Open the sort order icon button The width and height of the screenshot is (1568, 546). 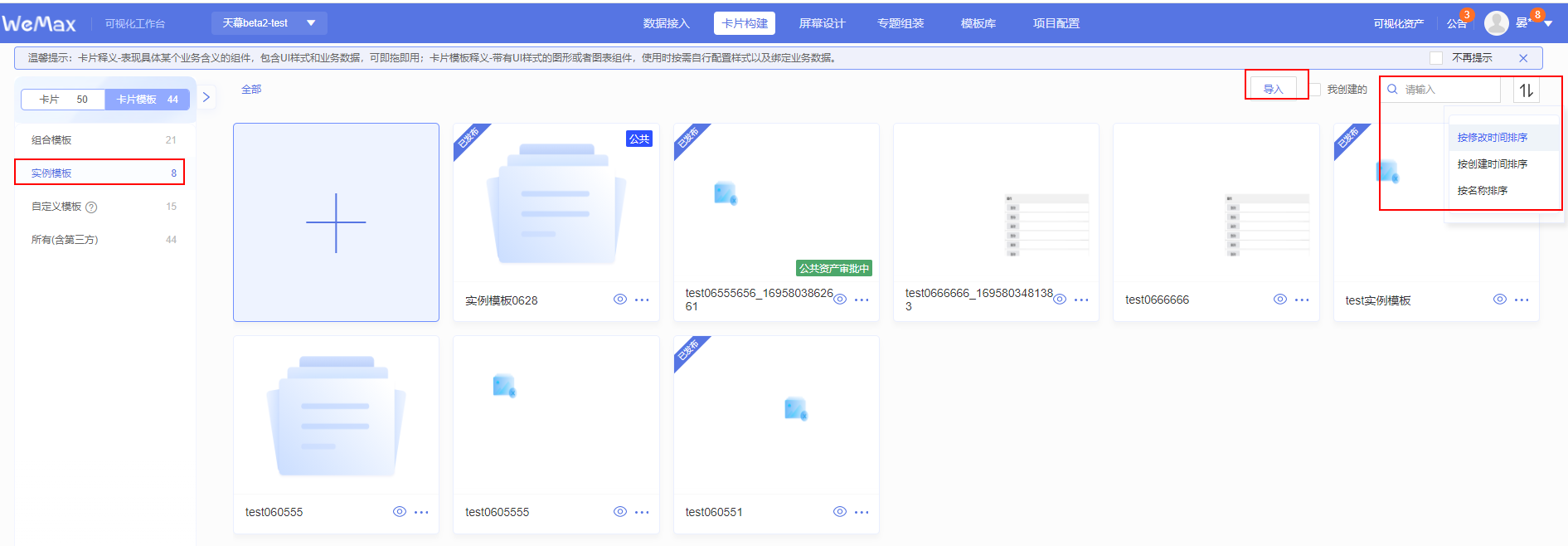(x=1526, y=90)
